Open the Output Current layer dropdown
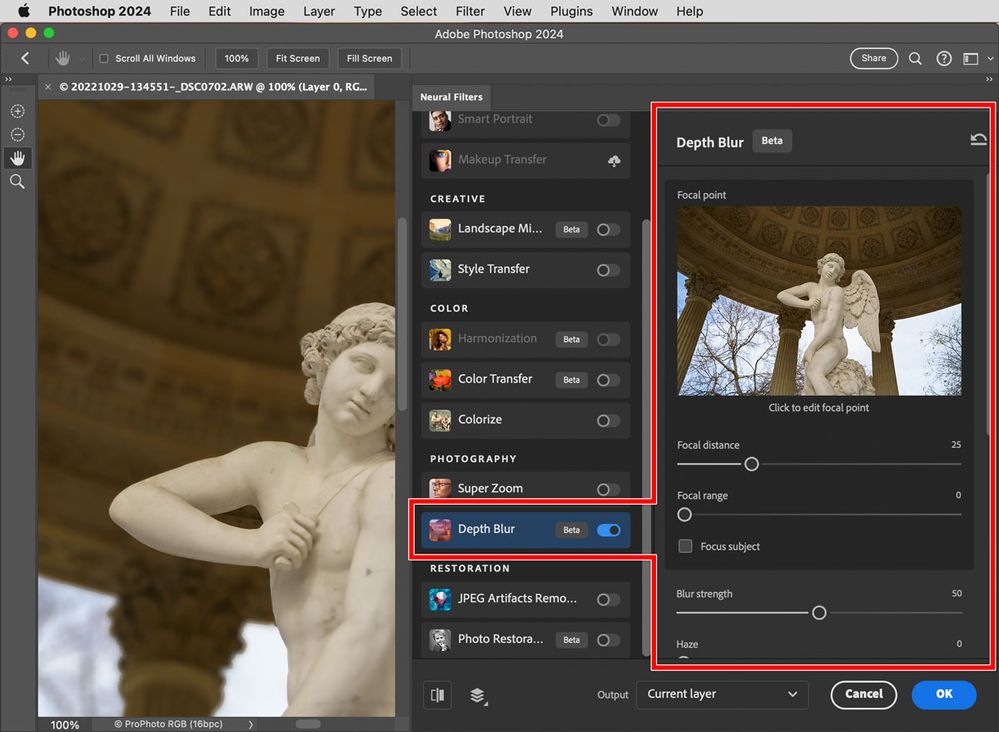 click(722, 694)
